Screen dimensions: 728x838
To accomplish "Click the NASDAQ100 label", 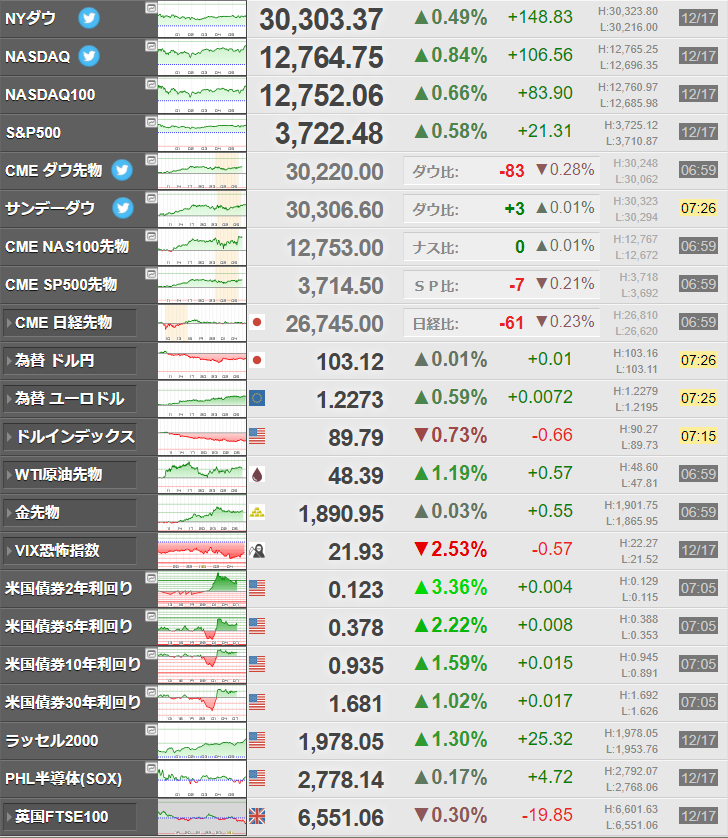I will pyautogui.click(x=50, y=95).
